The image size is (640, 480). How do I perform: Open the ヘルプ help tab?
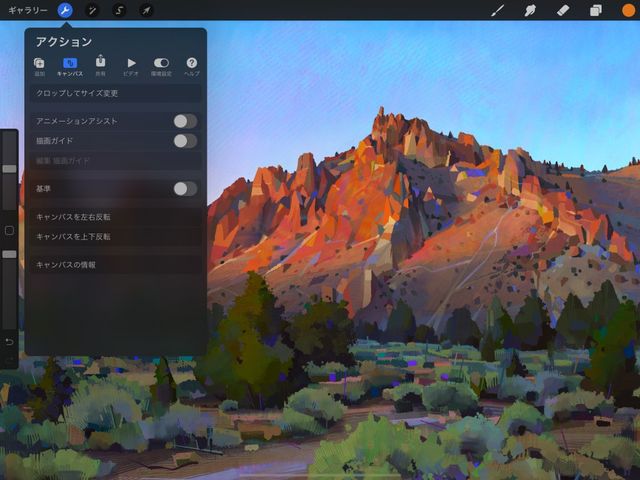click(191, 67)
